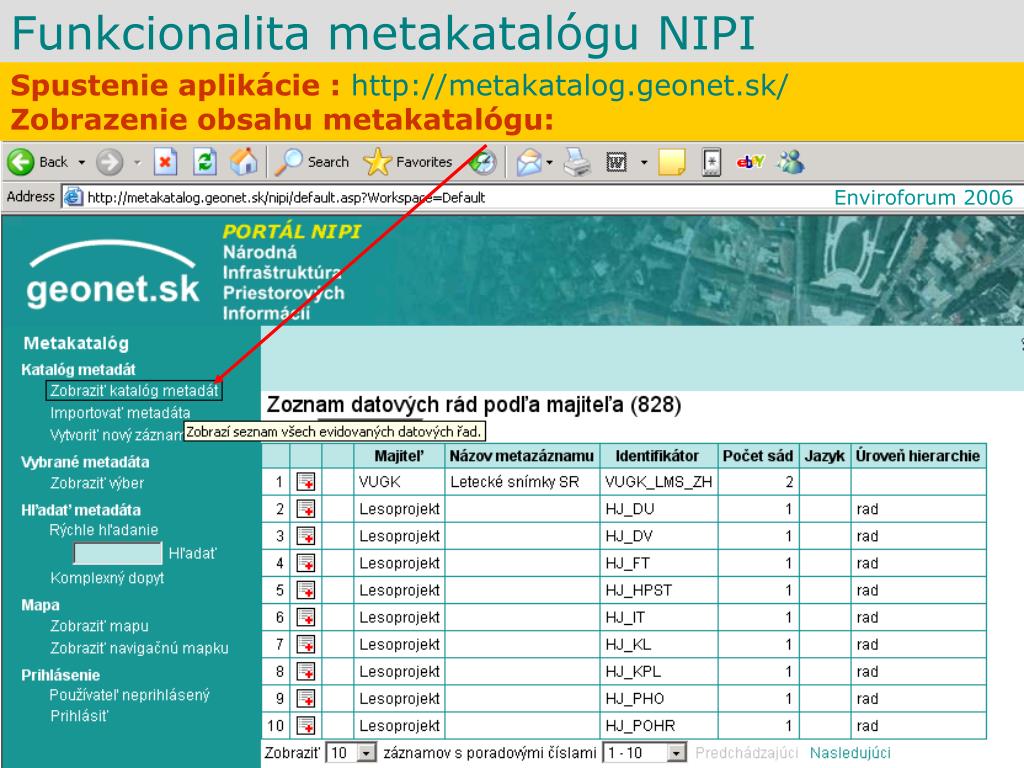
Task: Click the page icon in the Address bar
Action: click(72, 197)
